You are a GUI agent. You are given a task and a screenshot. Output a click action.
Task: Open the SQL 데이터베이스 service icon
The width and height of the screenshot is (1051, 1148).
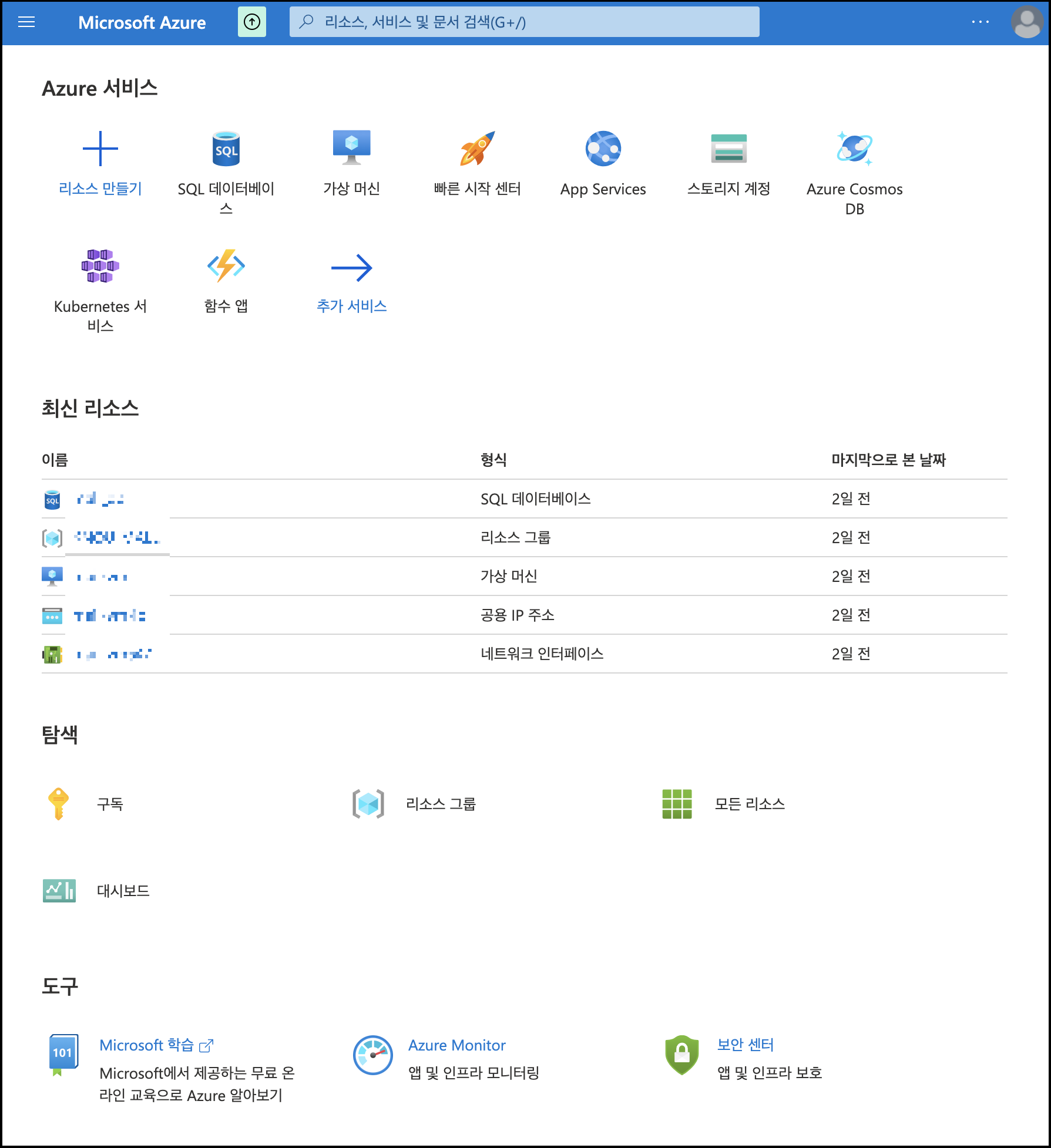pos(226,149)
